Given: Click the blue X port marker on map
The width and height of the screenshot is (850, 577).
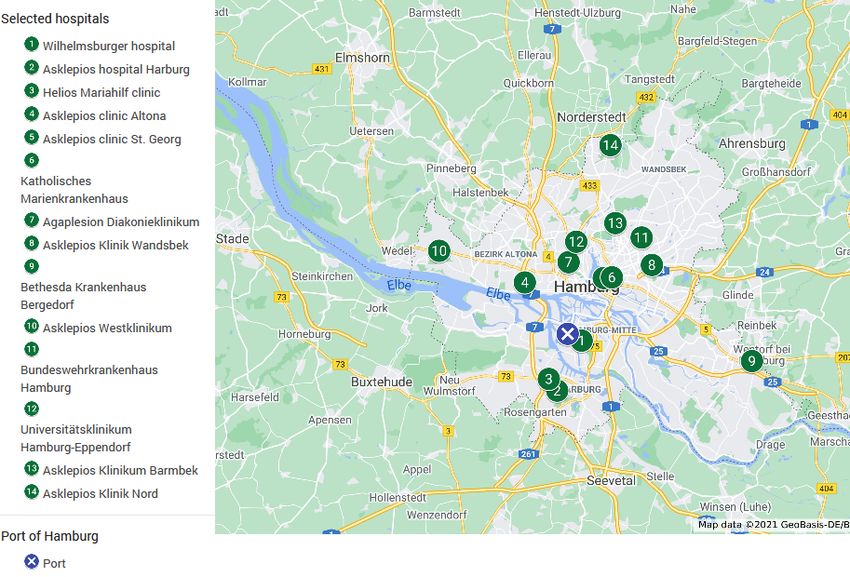Looking at the screenshot, I should (567, 334).
